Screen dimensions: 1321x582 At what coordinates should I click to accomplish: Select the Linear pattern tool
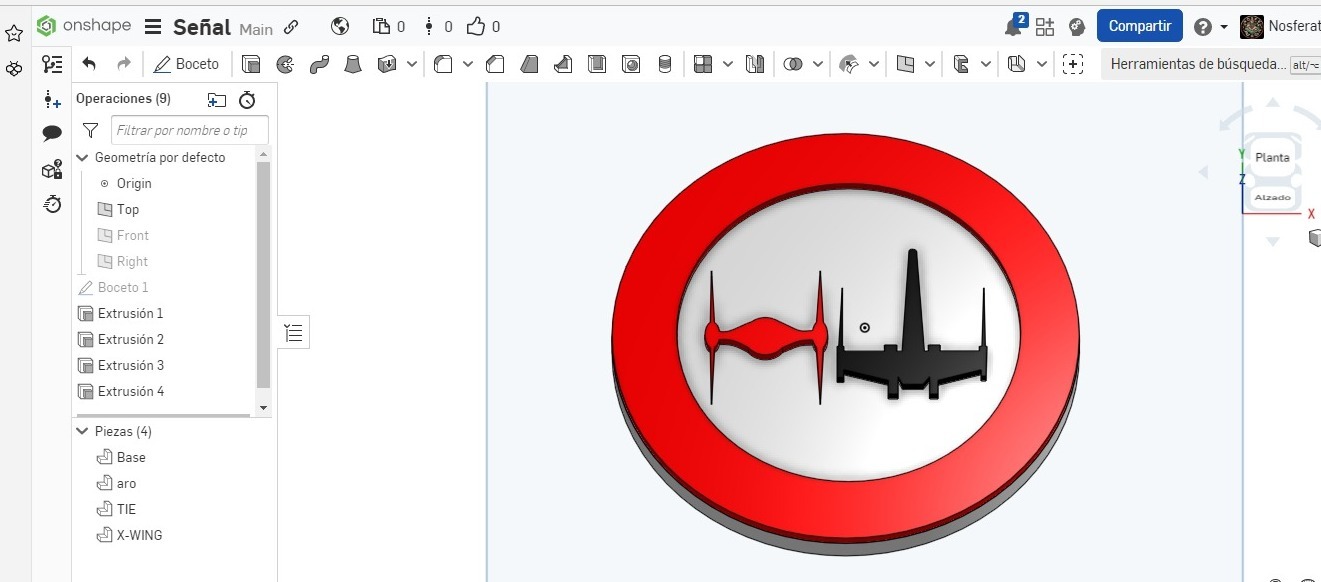(x=703, y=64)
